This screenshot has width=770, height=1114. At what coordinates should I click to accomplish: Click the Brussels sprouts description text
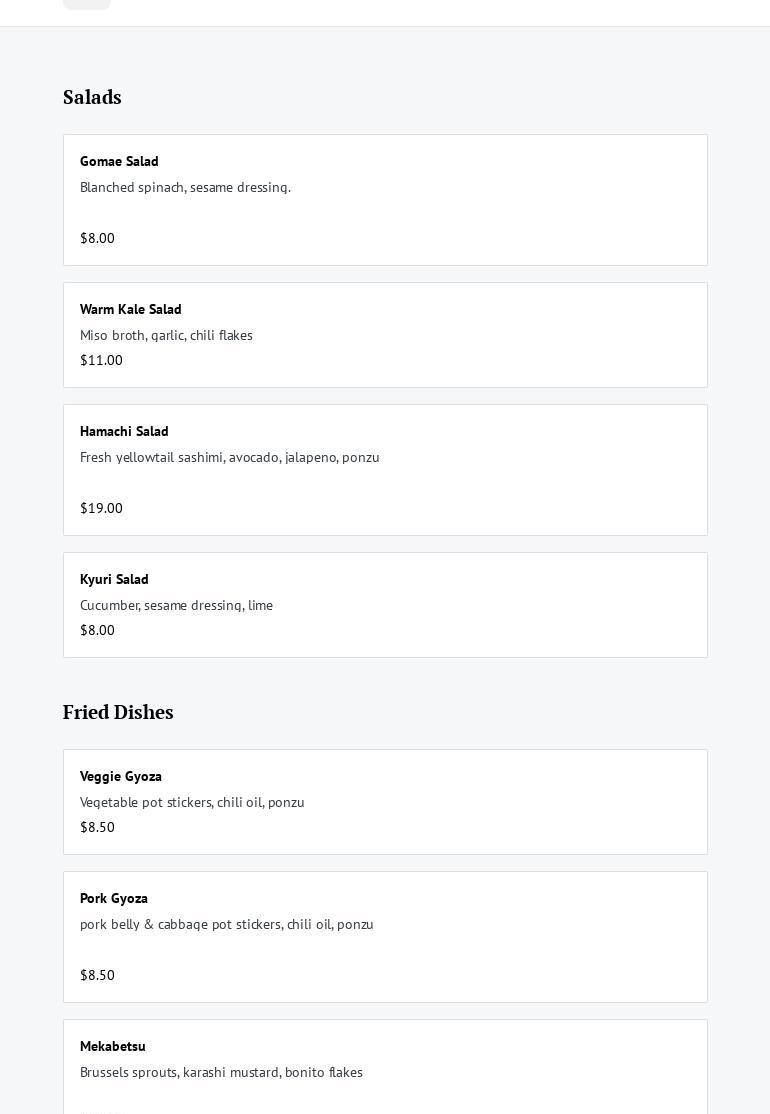(x=221, y=1072)
